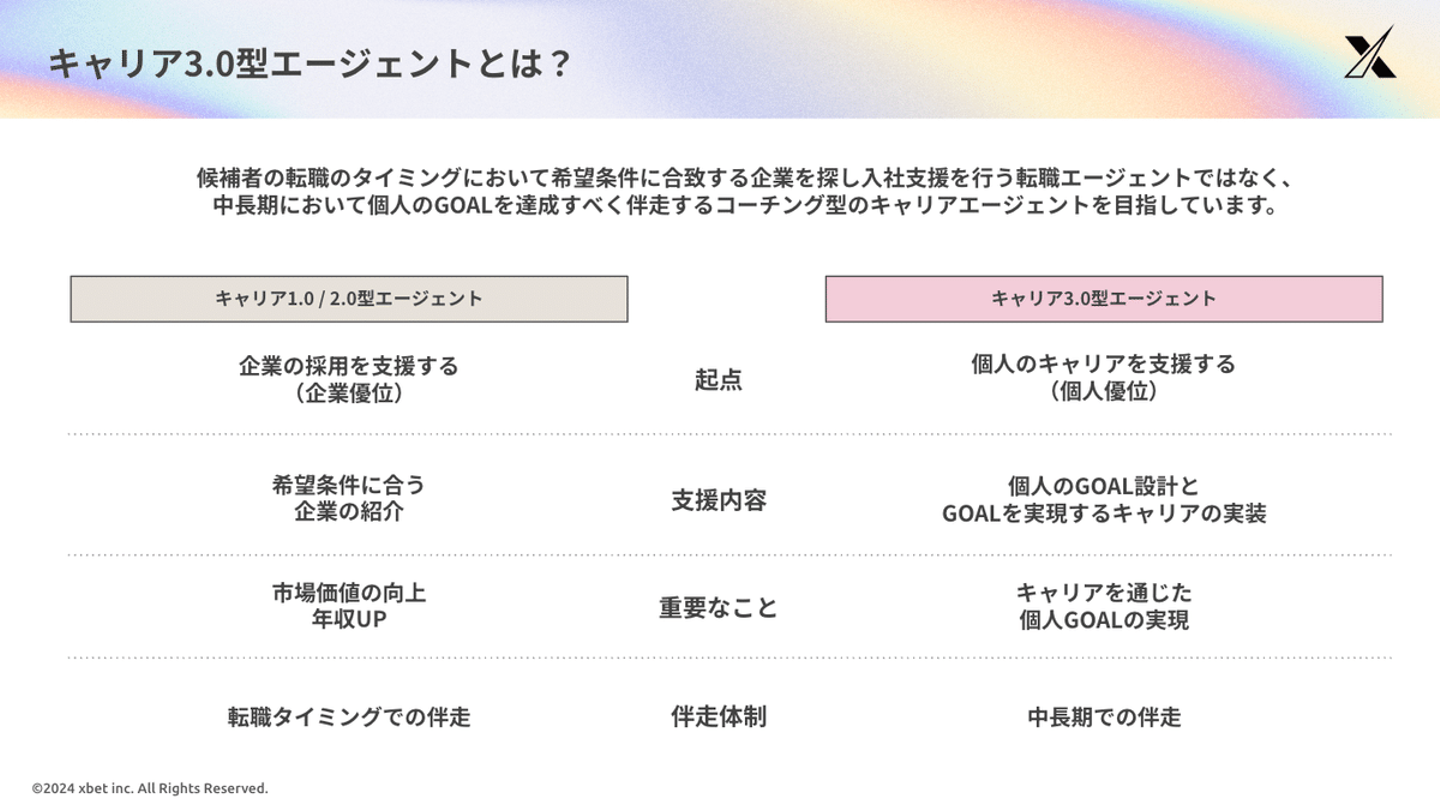Click the （個人優位） text under the pink header
The image size is (1440, 810).
(x=1103, y=392)
